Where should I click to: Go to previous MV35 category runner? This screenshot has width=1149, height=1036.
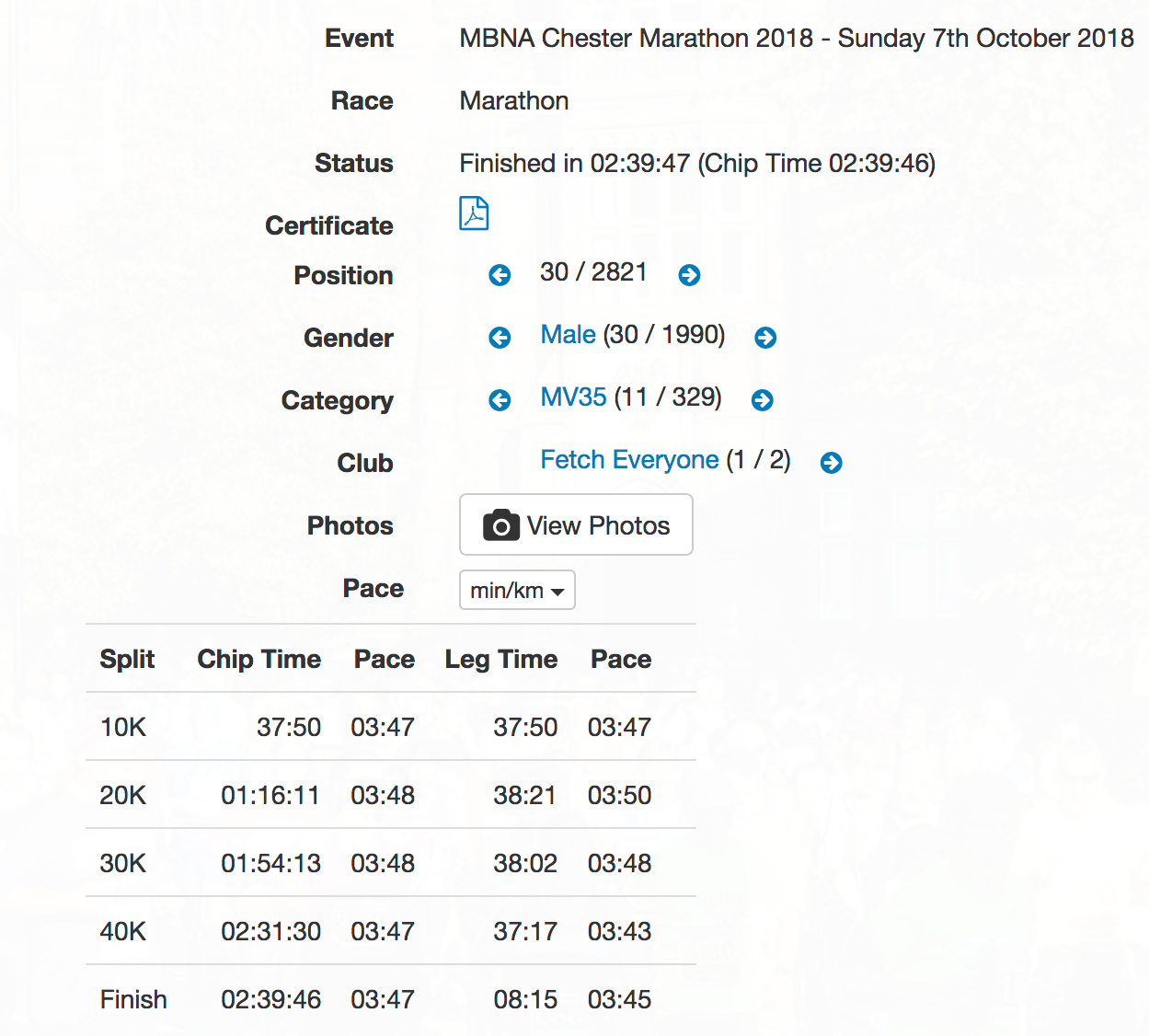(500, 400)
